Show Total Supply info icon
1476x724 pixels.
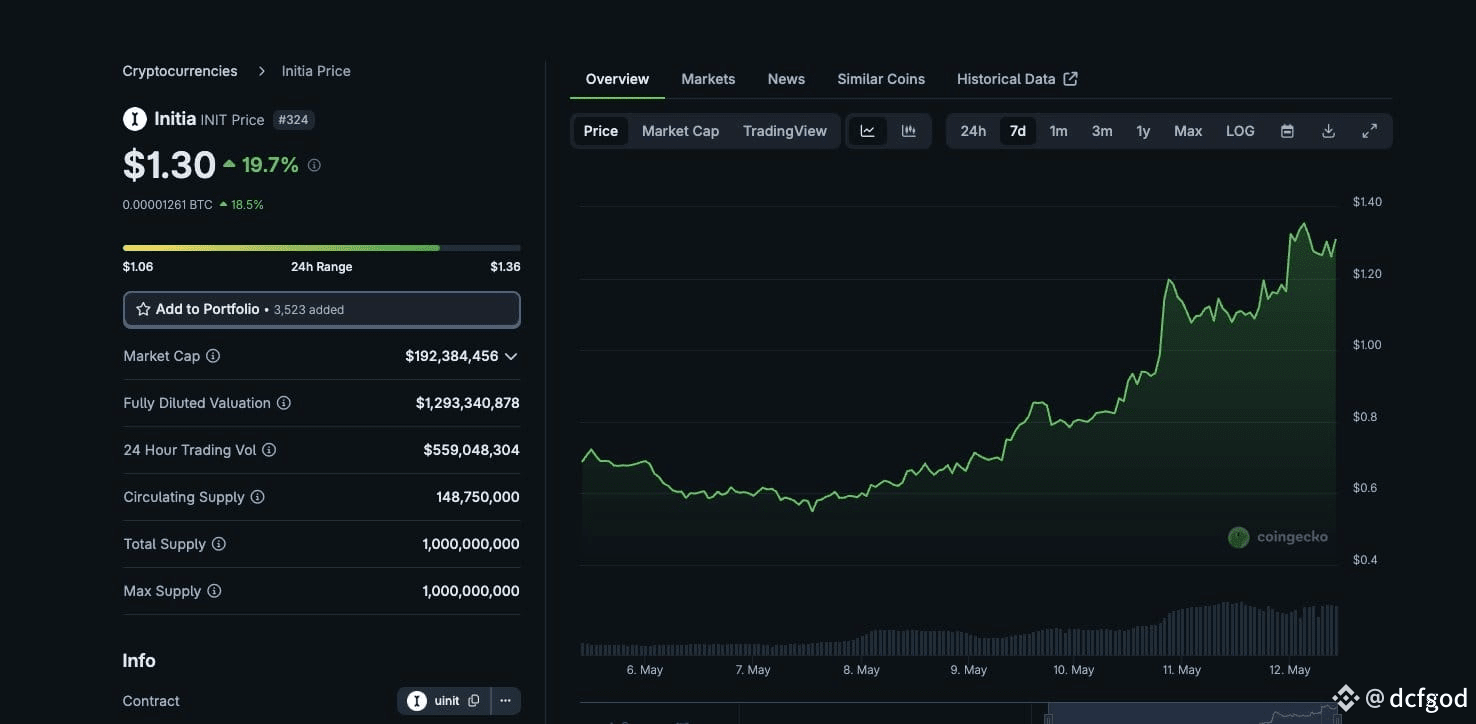(x=219, y=544)
